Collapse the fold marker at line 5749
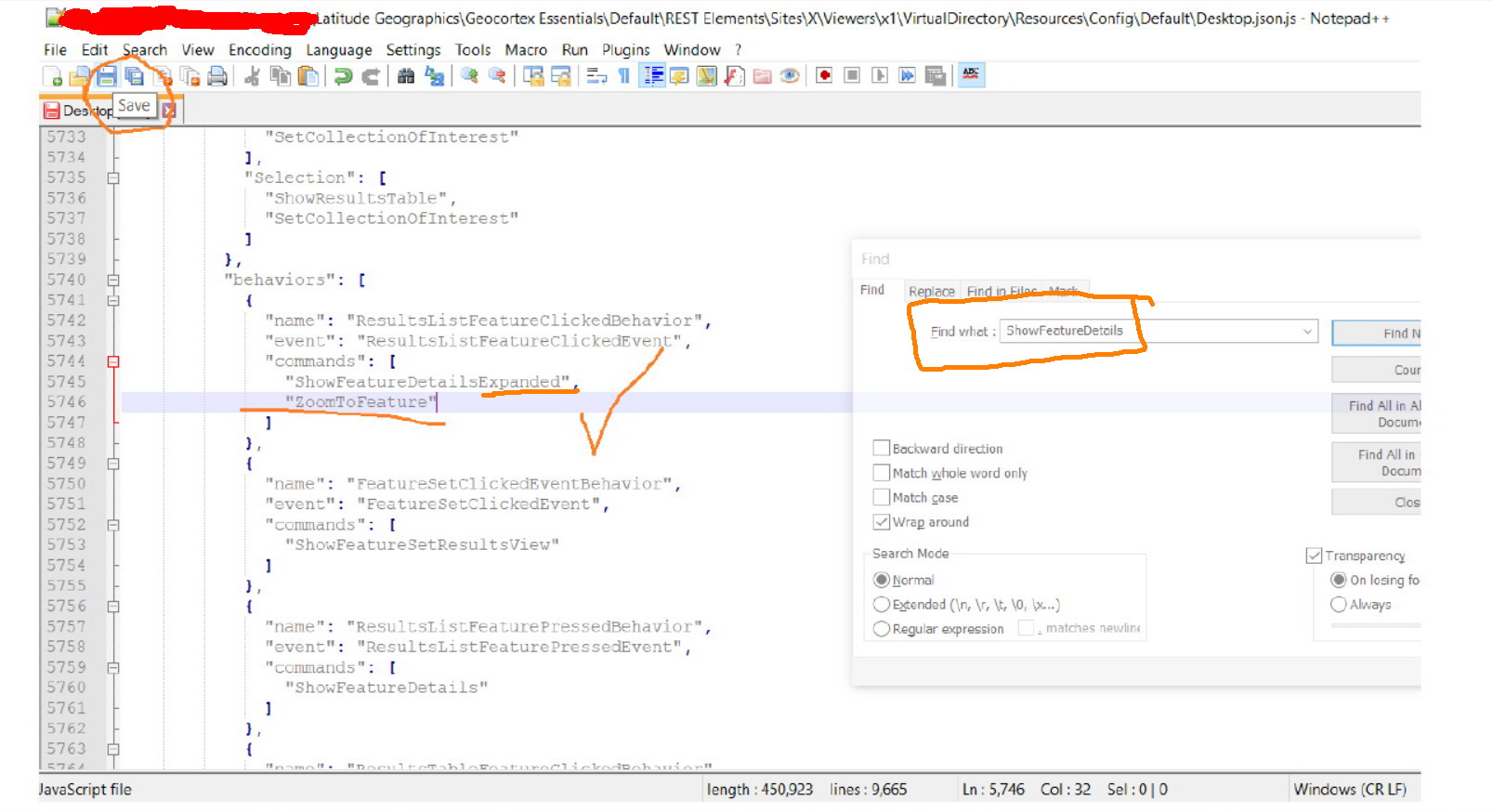The width and height of the screenshot is (1493, 812). [113, 464]
